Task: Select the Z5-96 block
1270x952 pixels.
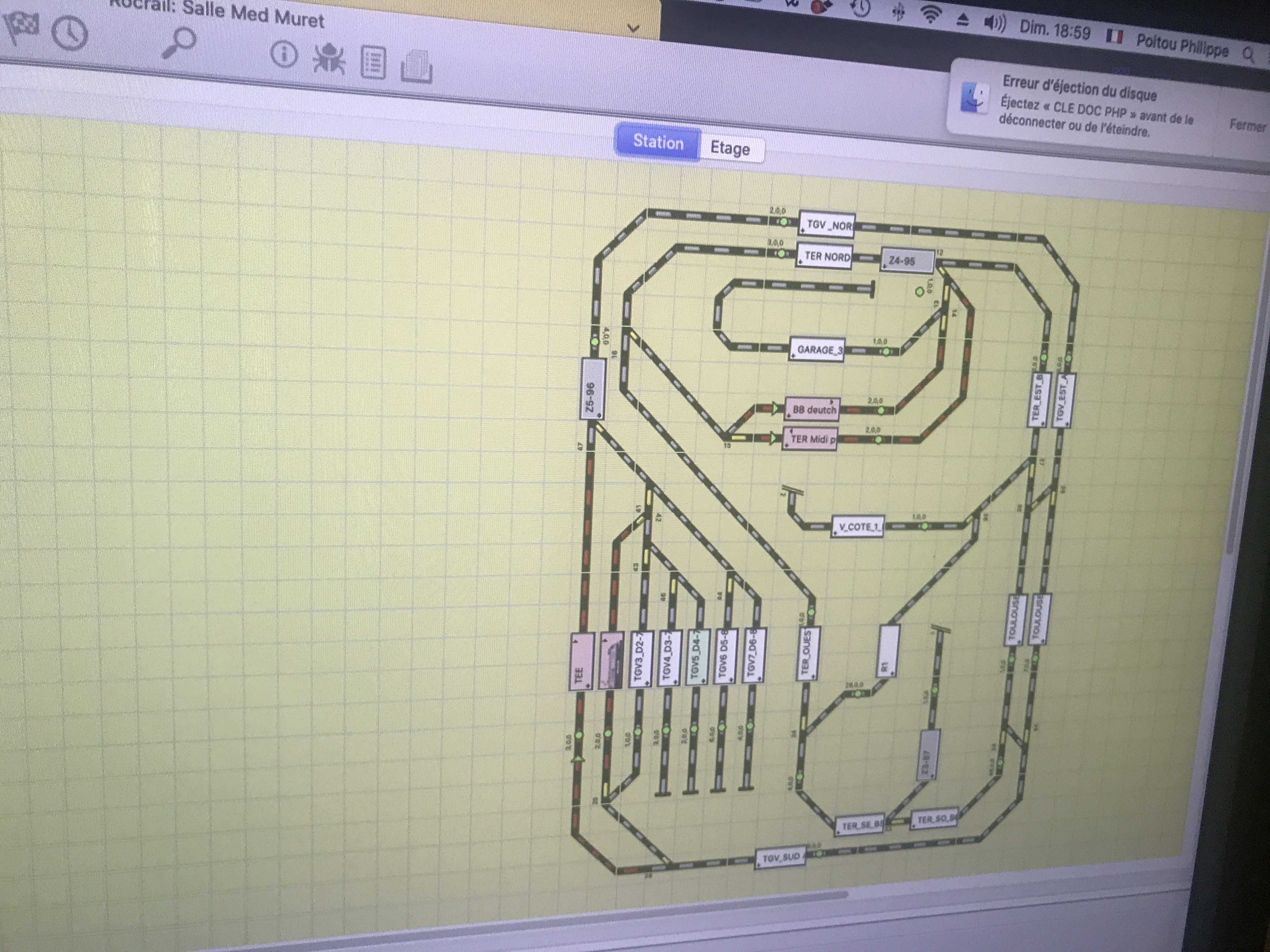Action: click(x=593, y=388)
